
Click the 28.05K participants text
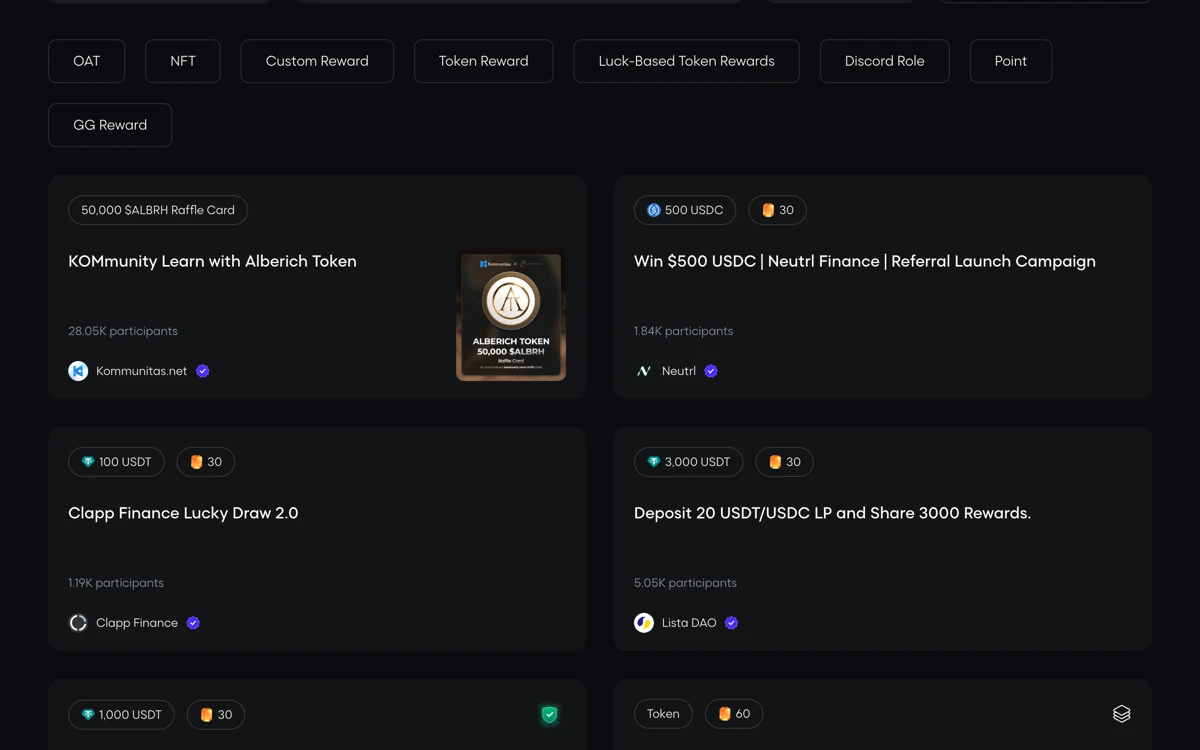tap(123, 331)
